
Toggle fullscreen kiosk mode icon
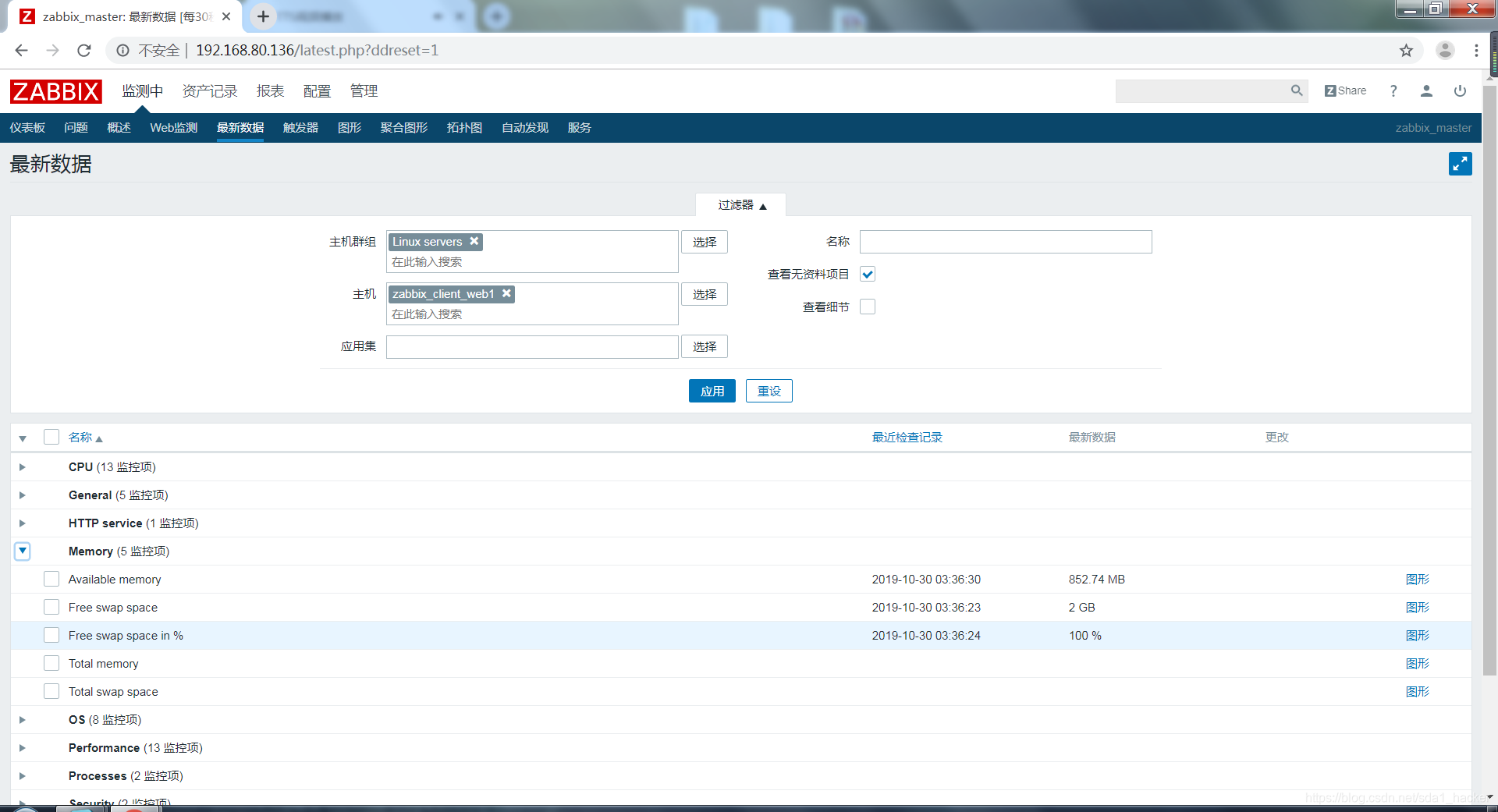click(x=1460, y=164)
